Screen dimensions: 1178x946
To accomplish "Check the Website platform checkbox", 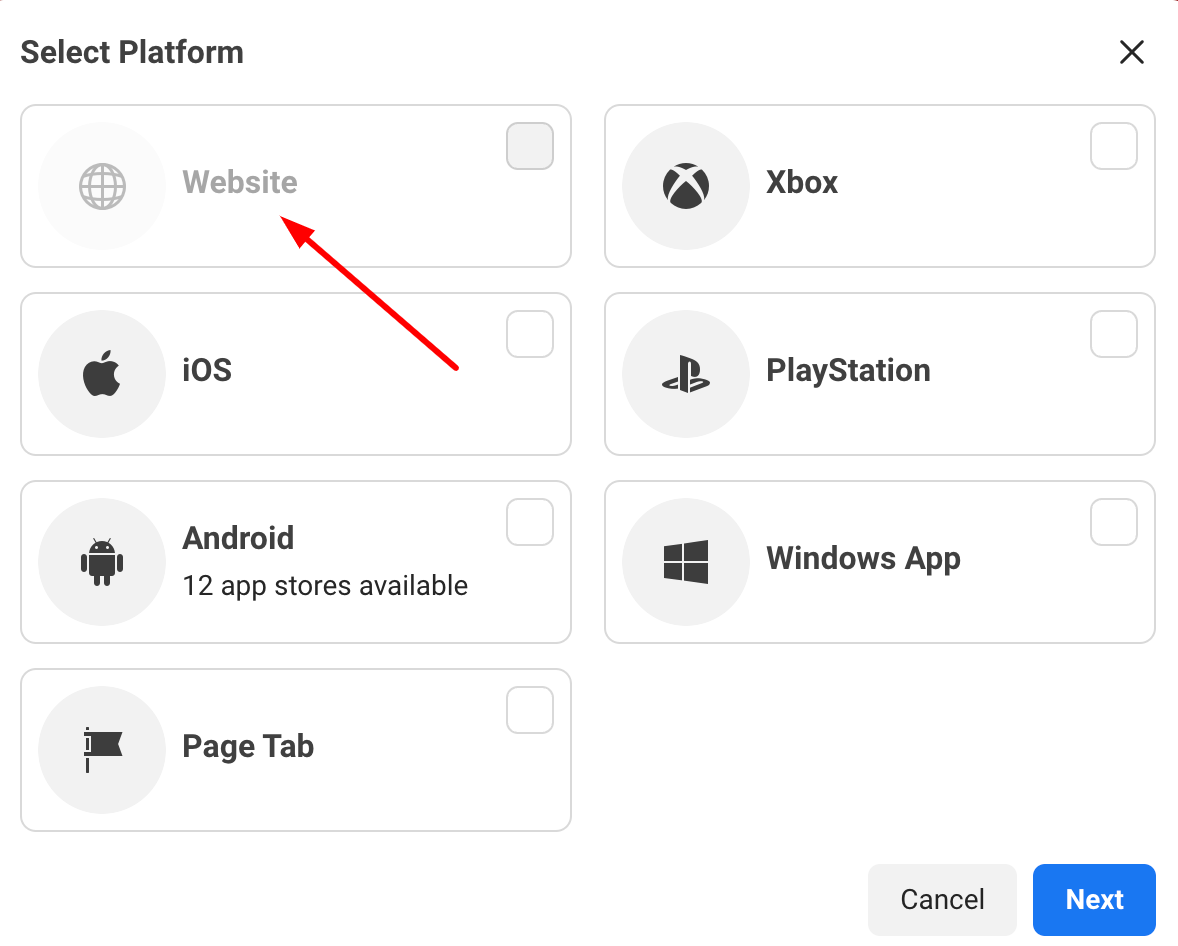I will 530,146.
